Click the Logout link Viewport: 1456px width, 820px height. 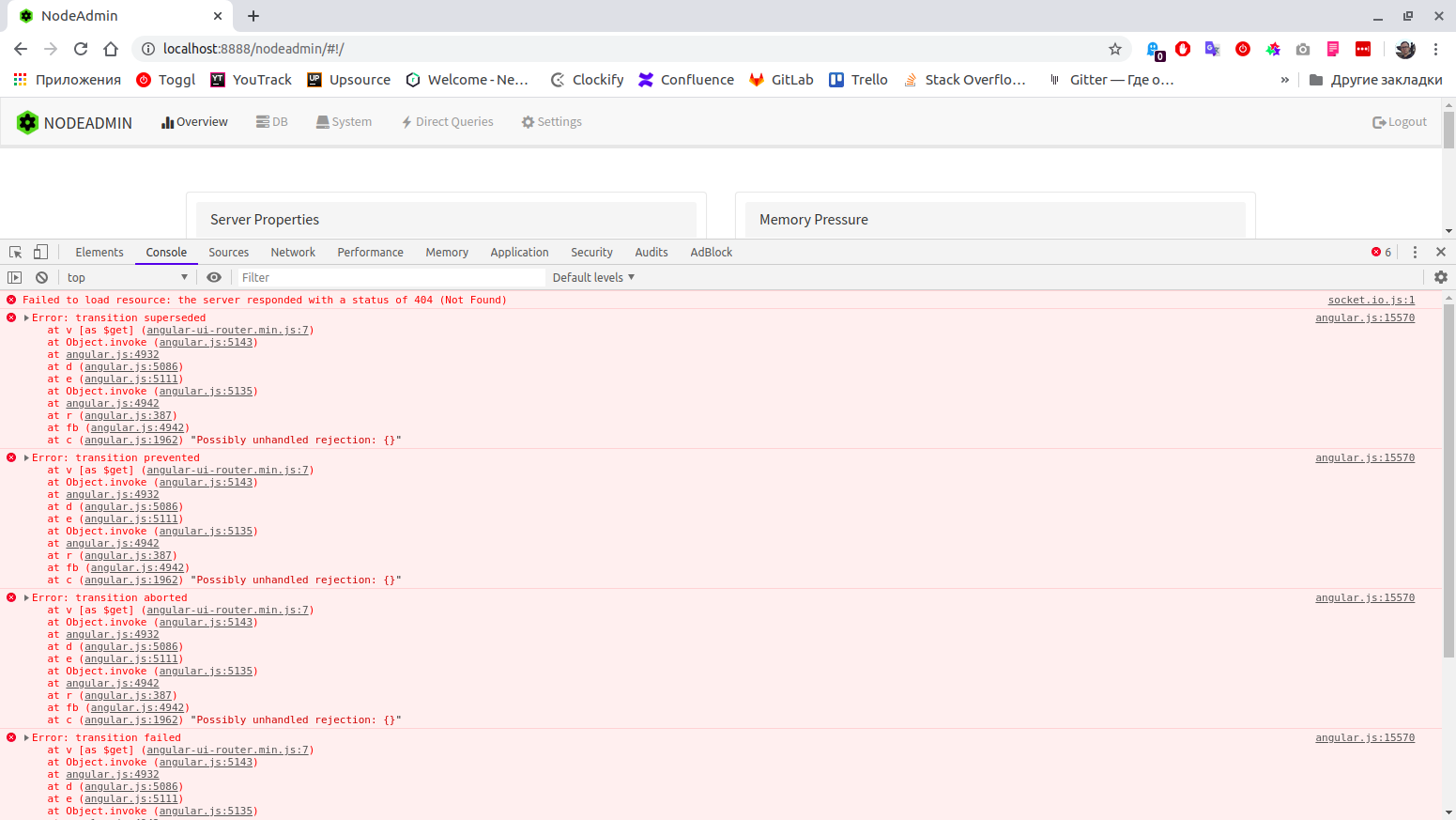[1399, 121]
